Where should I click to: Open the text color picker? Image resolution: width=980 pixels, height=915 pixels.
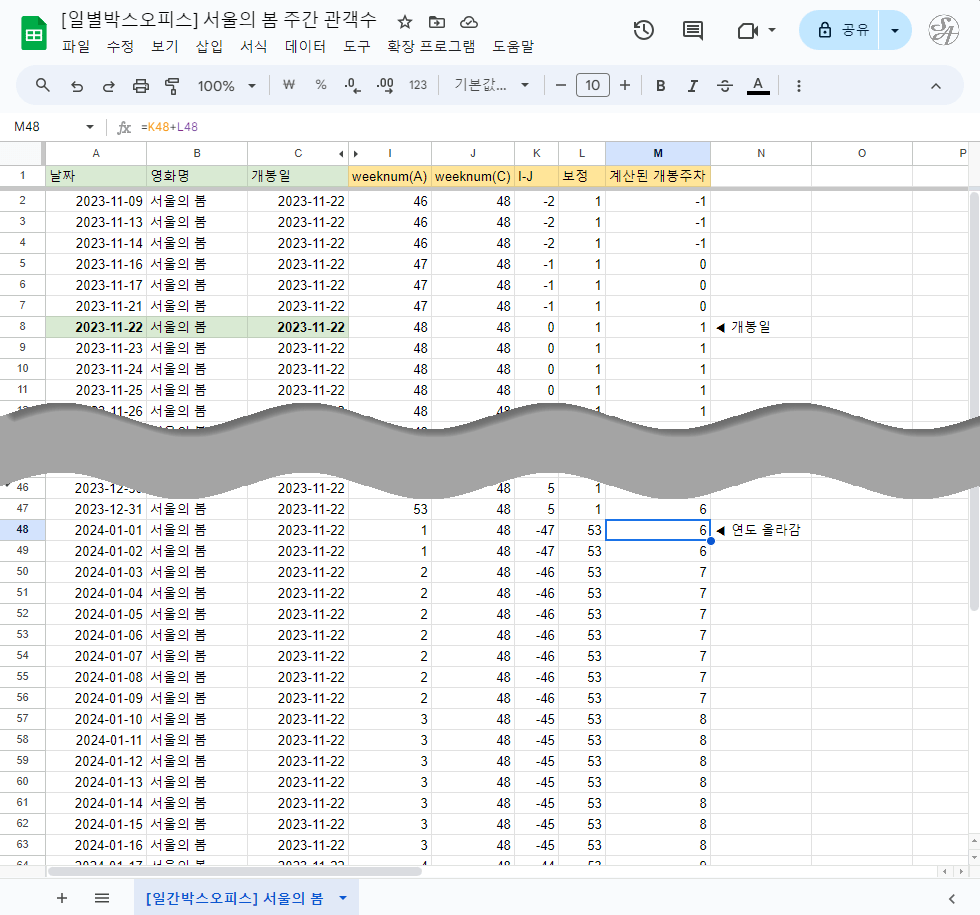758,86
